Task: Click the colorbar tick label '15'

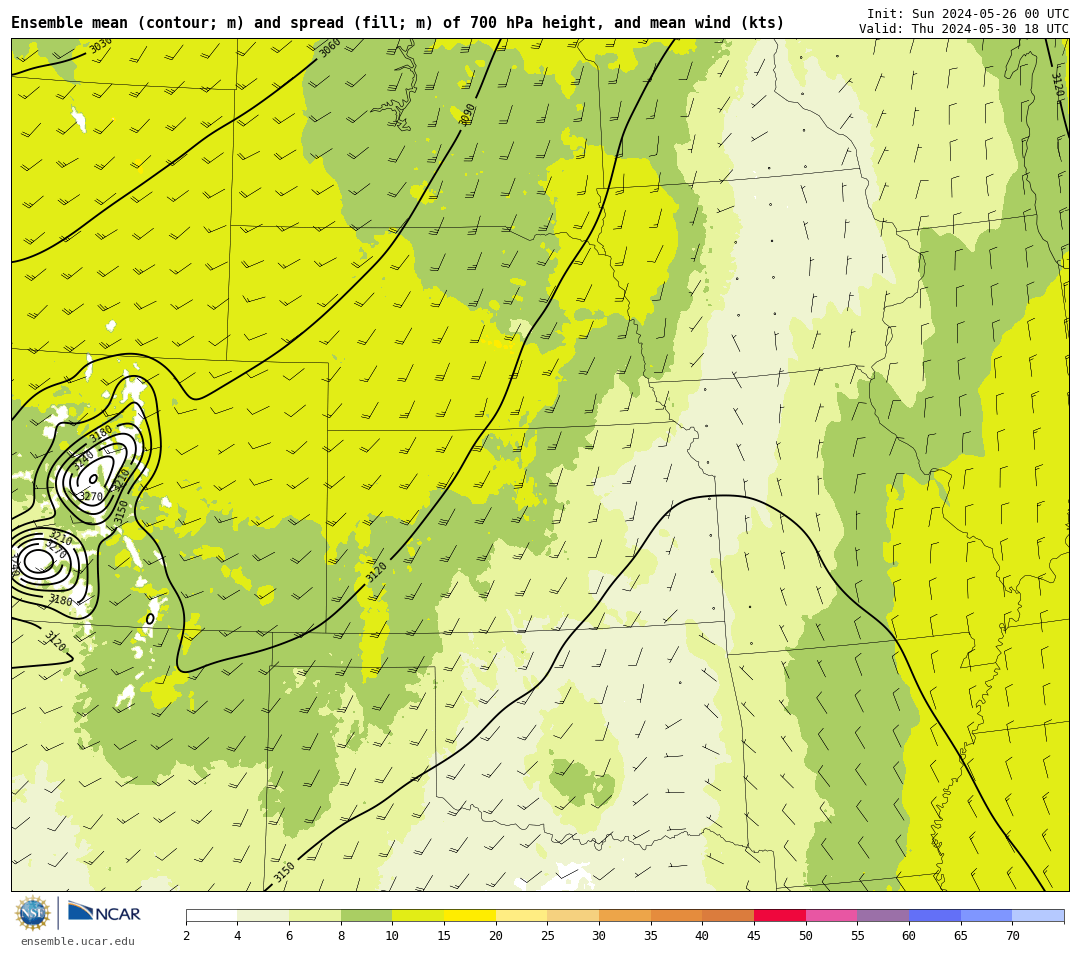Action: 444,935
